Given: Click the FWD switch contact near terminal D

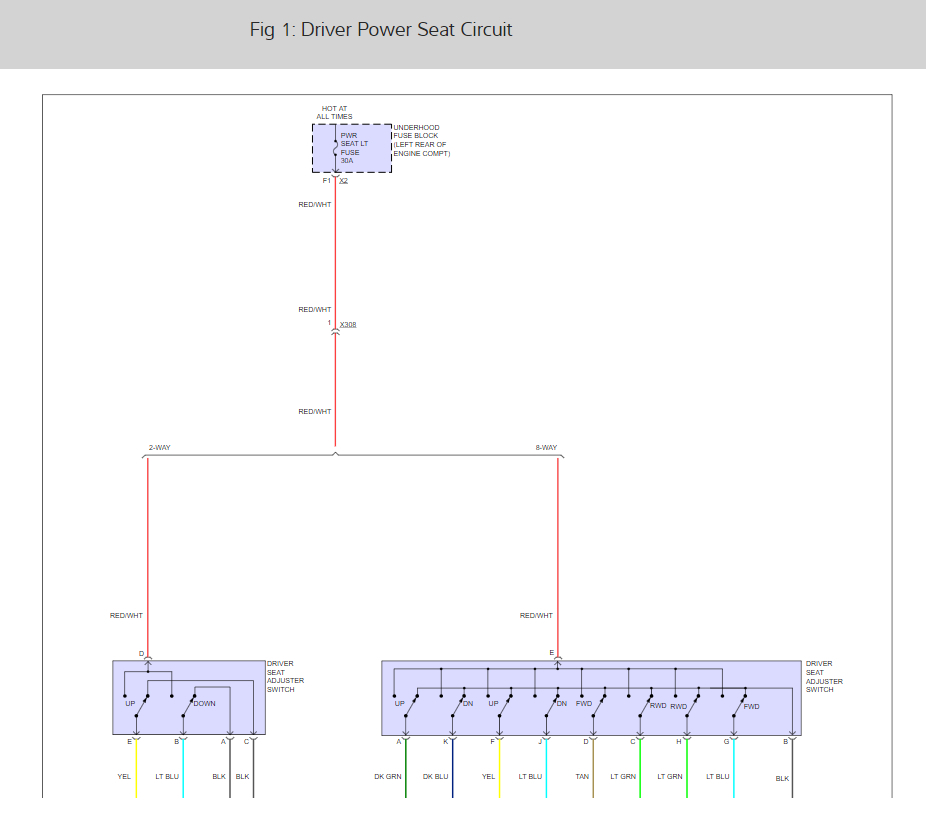Looking at the screenshot, I should coord(599,705).
